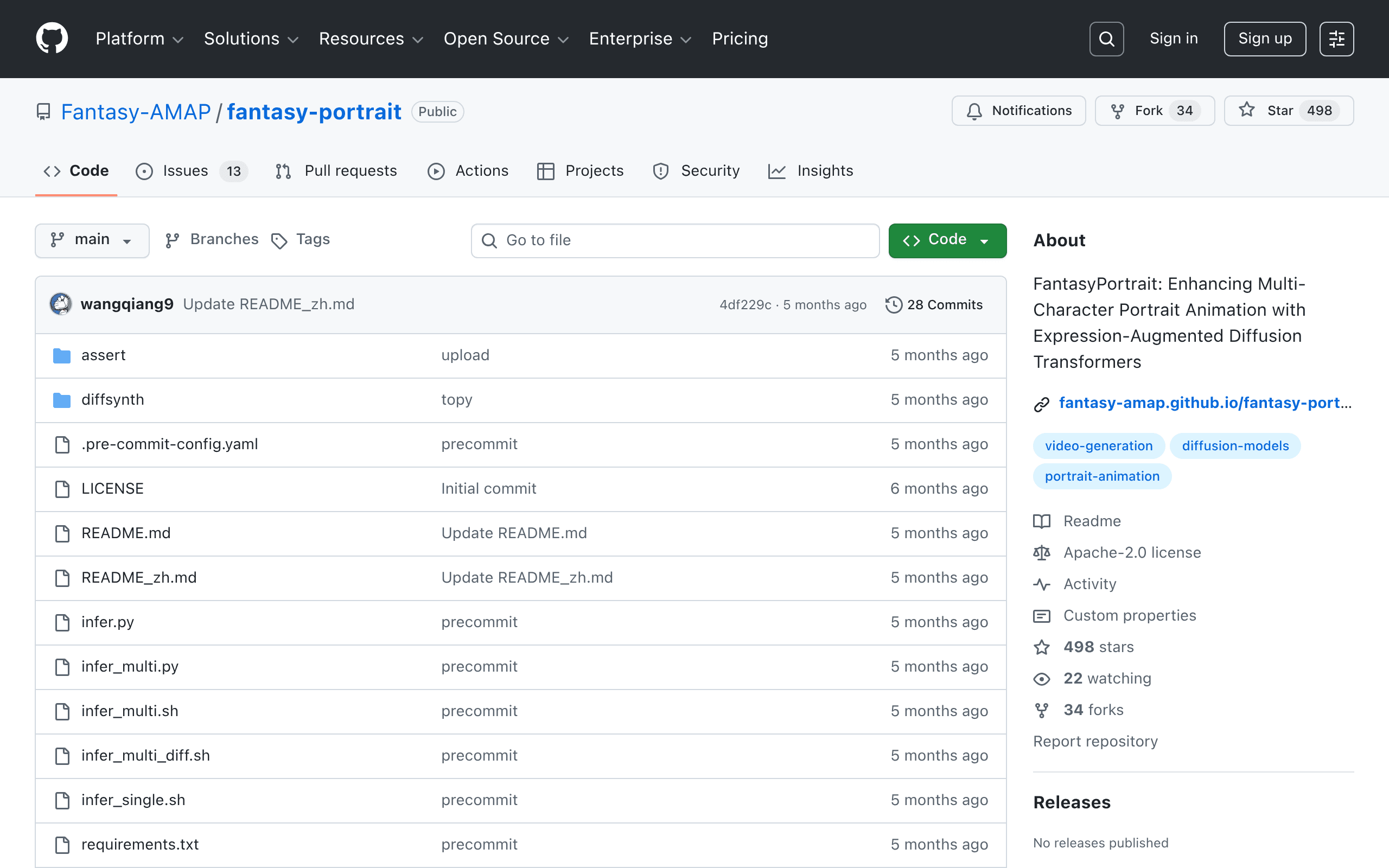Viewport: 1389px width, 868px height.
Task: Select the Code tab
Action: point(76,171)
